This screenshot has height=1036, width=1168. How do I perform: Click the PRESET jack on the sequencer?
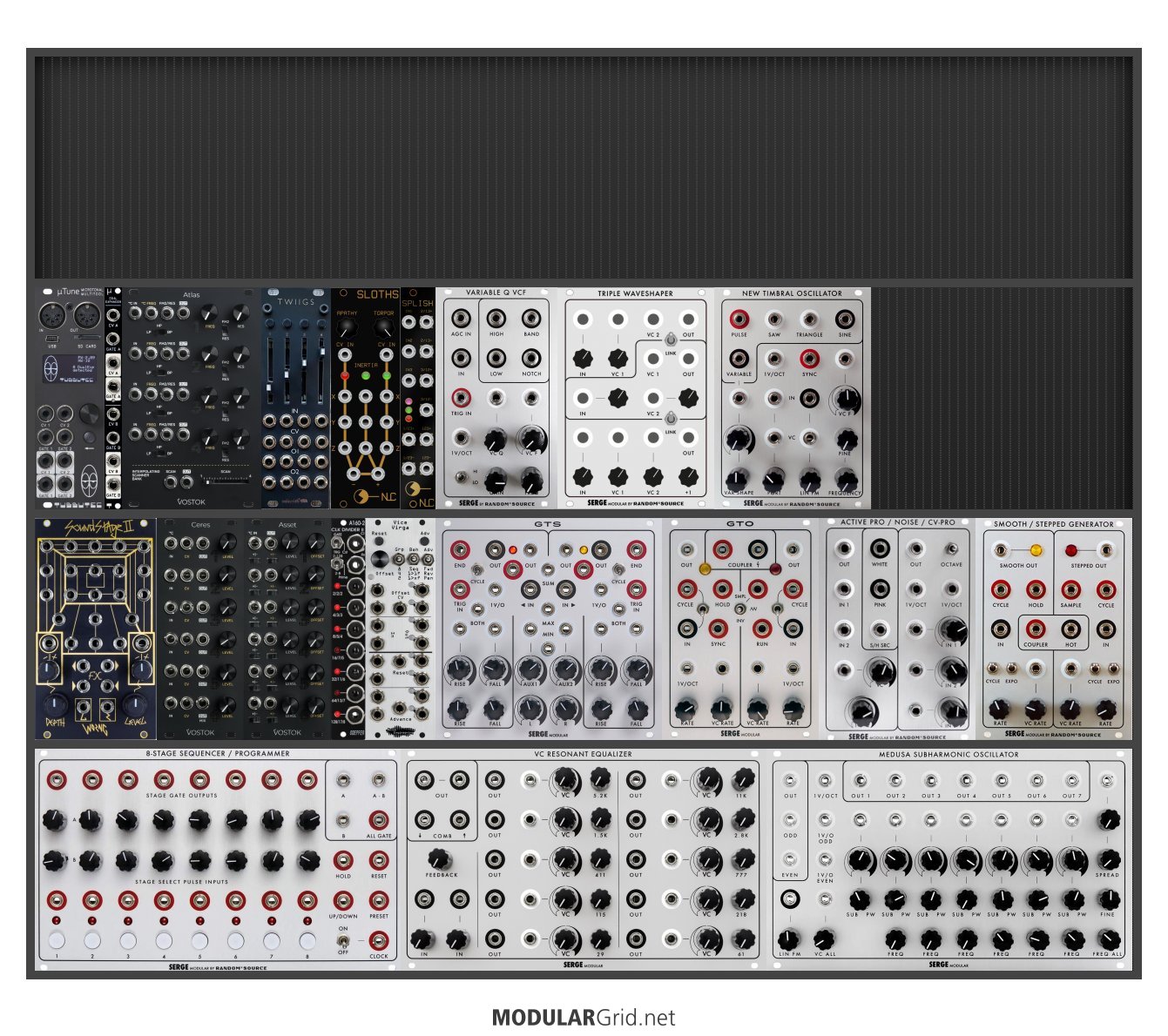(x=378, y=900)
